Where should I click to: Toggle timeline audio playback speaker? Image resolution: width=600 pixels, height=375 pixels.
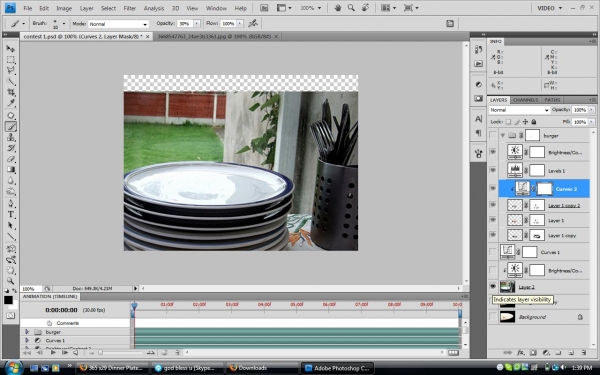(x=76, y=352)
